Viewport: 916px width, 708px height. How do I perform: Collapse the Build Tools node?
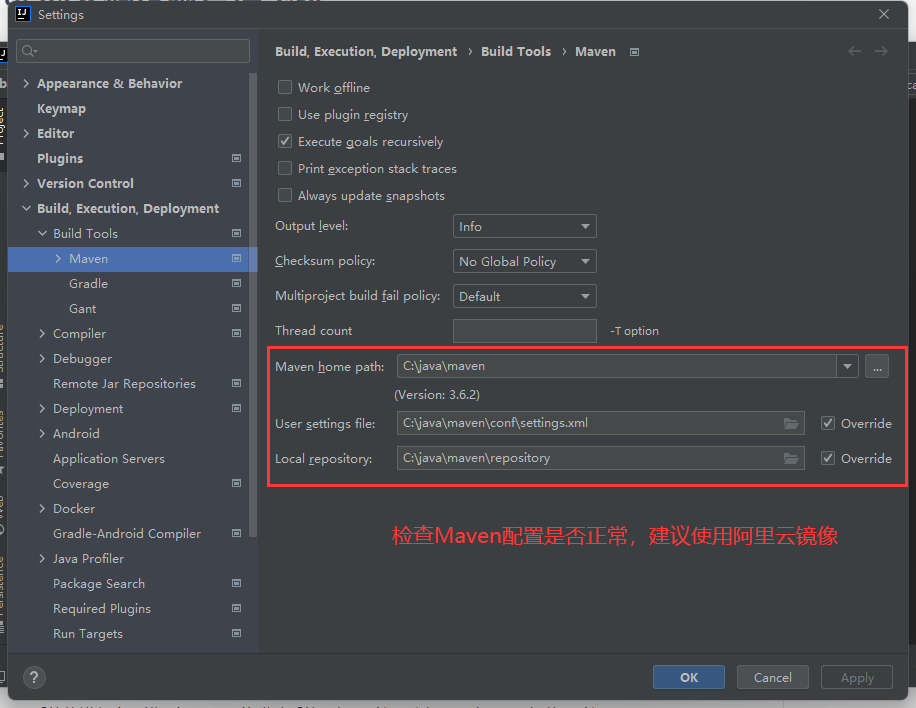click(42, 234)
